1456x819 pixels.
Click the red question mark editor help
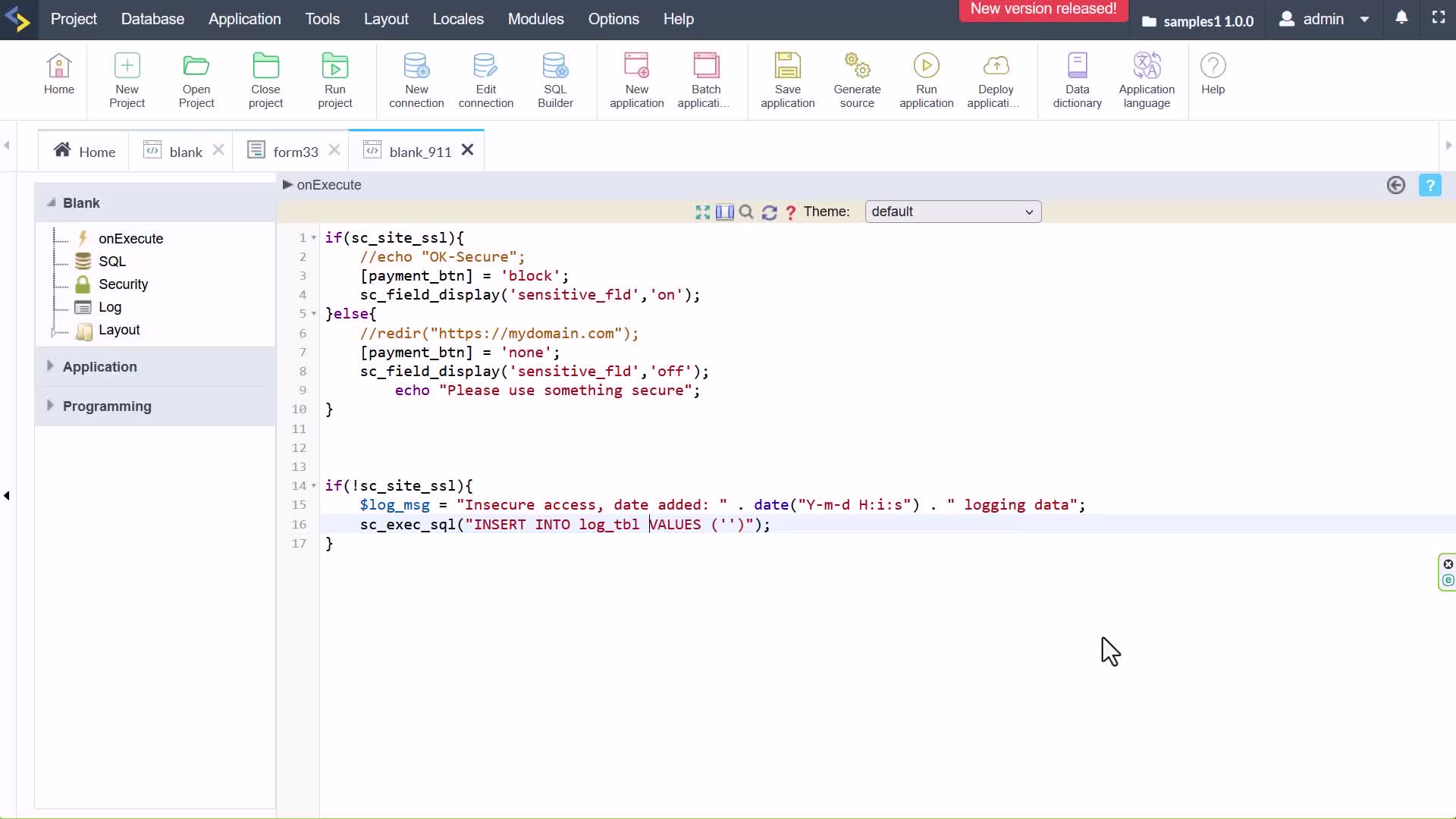coord(790,212)
